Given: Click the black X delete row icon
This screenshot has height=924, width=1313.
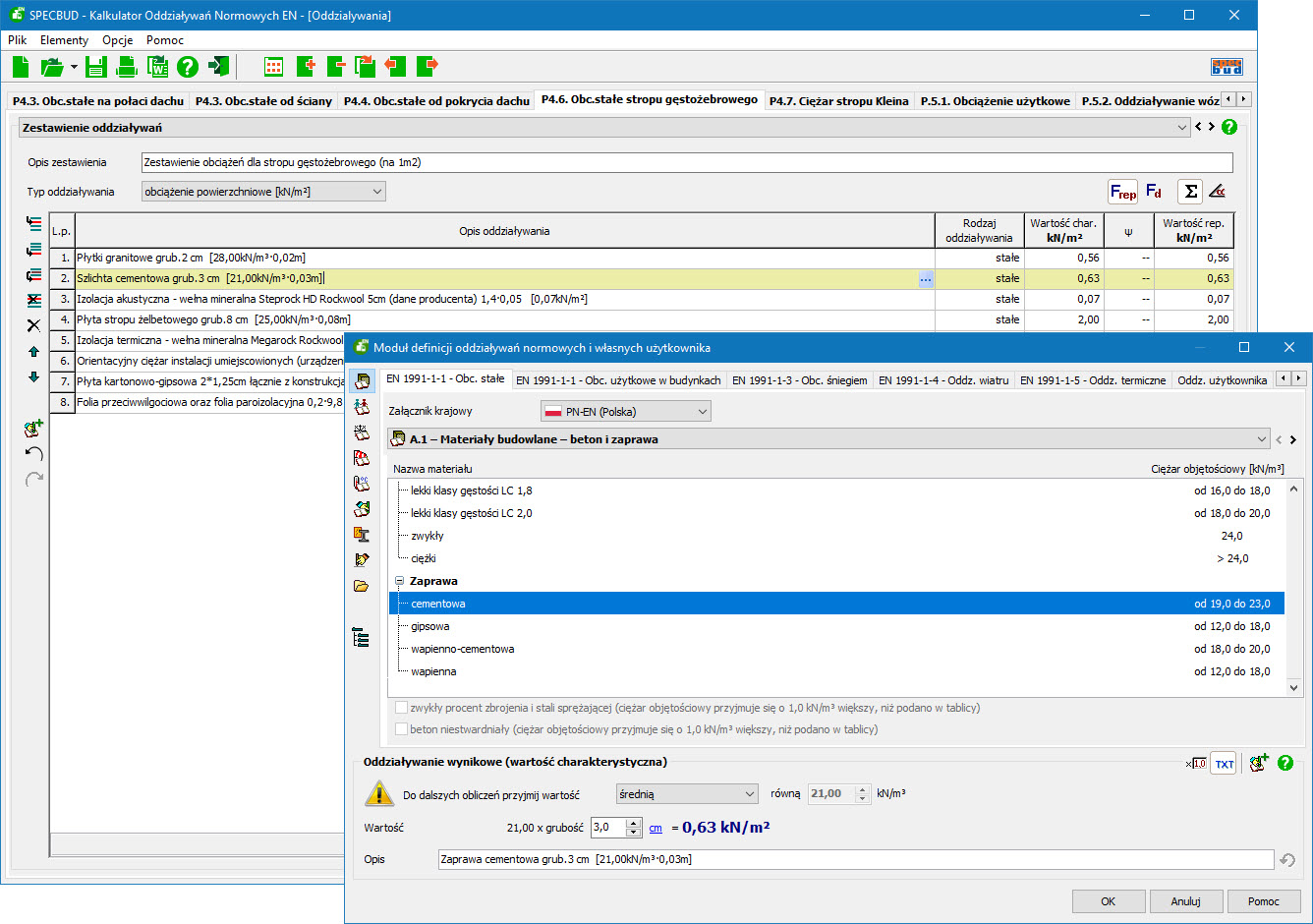Looking at the screenshot, I should coord(33,325).
